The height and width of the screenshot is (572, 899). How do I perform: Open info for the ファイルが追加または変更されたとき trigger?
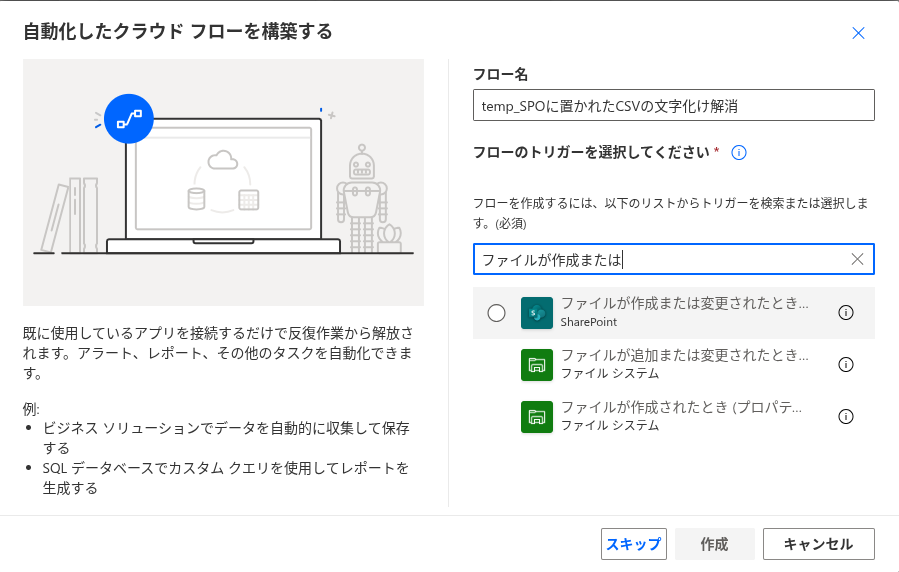(846, 365)
